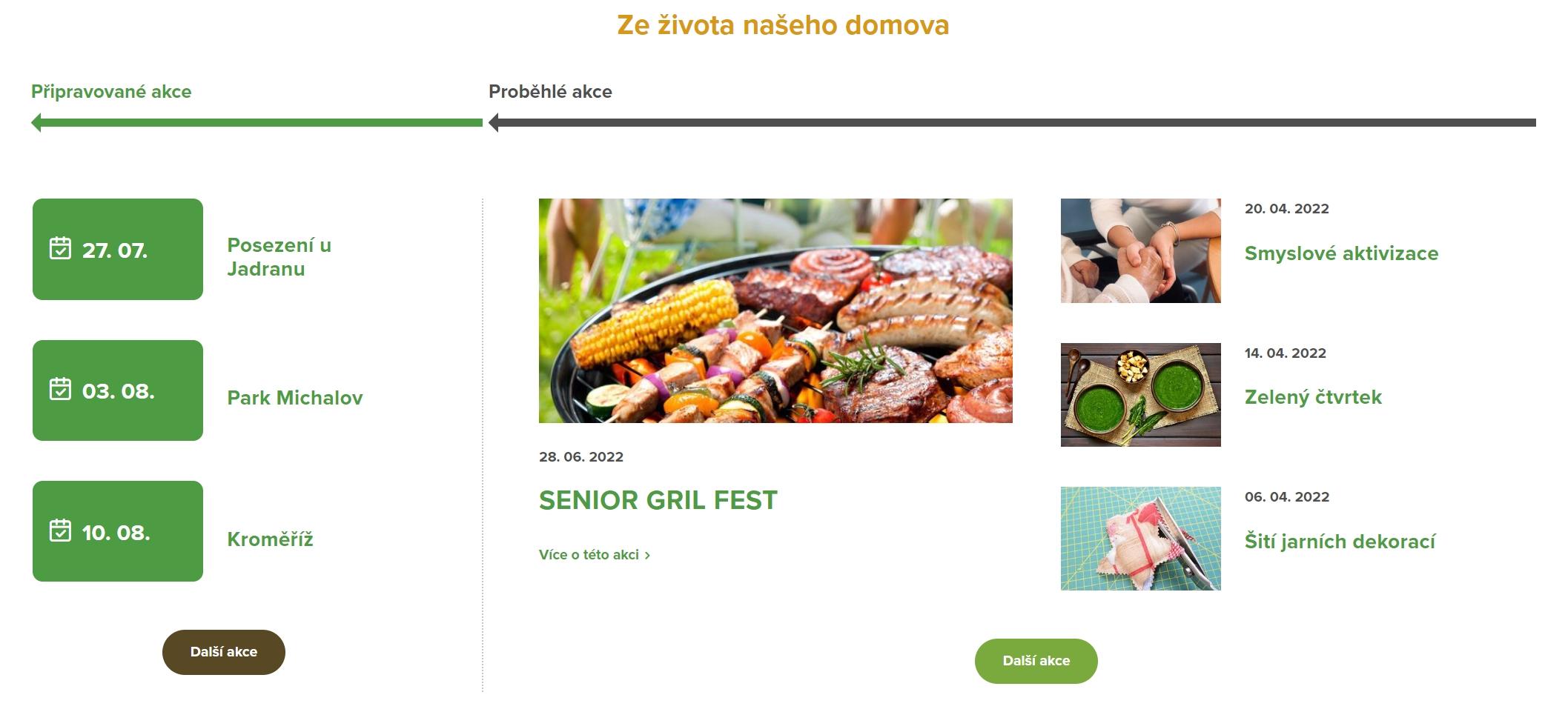Select the Smyslové aktivizace article title
The height and width of the screenshot is (712, 1568).
pos(1341,253)
